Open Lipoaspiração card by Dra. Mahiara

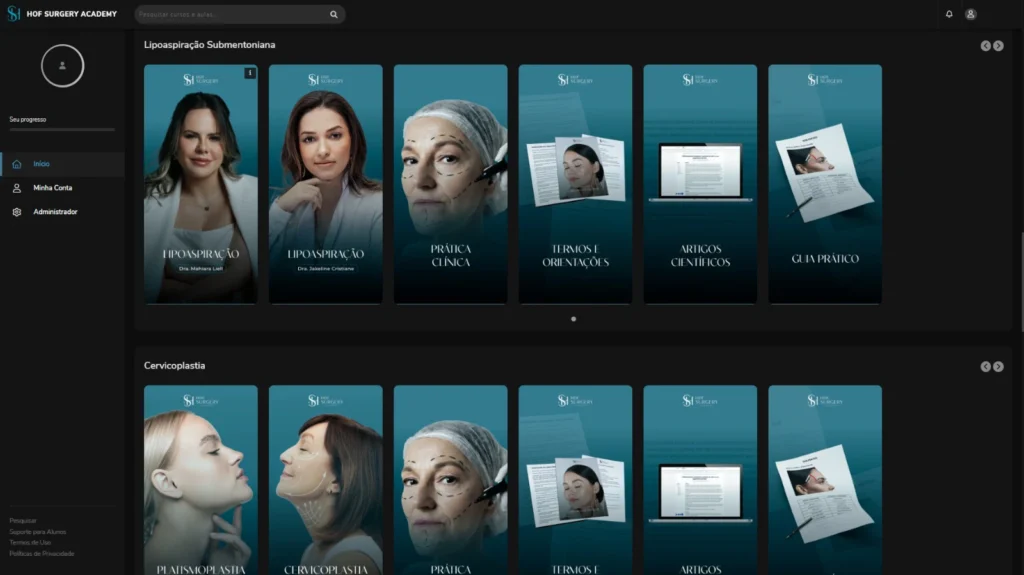(200, 184)
